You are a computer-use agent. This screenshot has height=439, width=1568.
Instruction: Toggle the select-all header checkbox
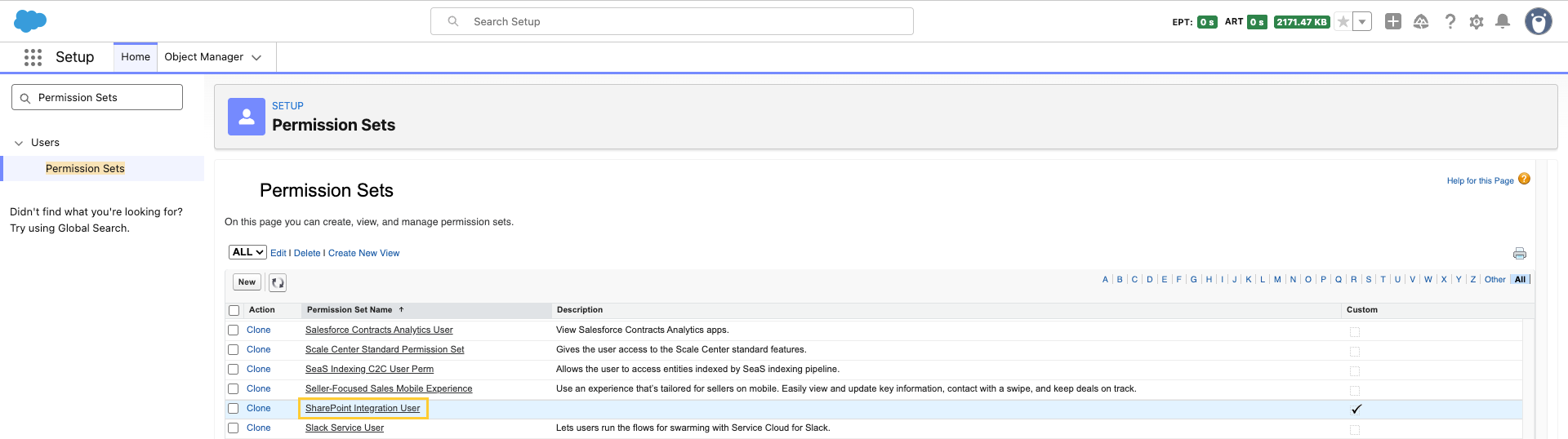234,311
